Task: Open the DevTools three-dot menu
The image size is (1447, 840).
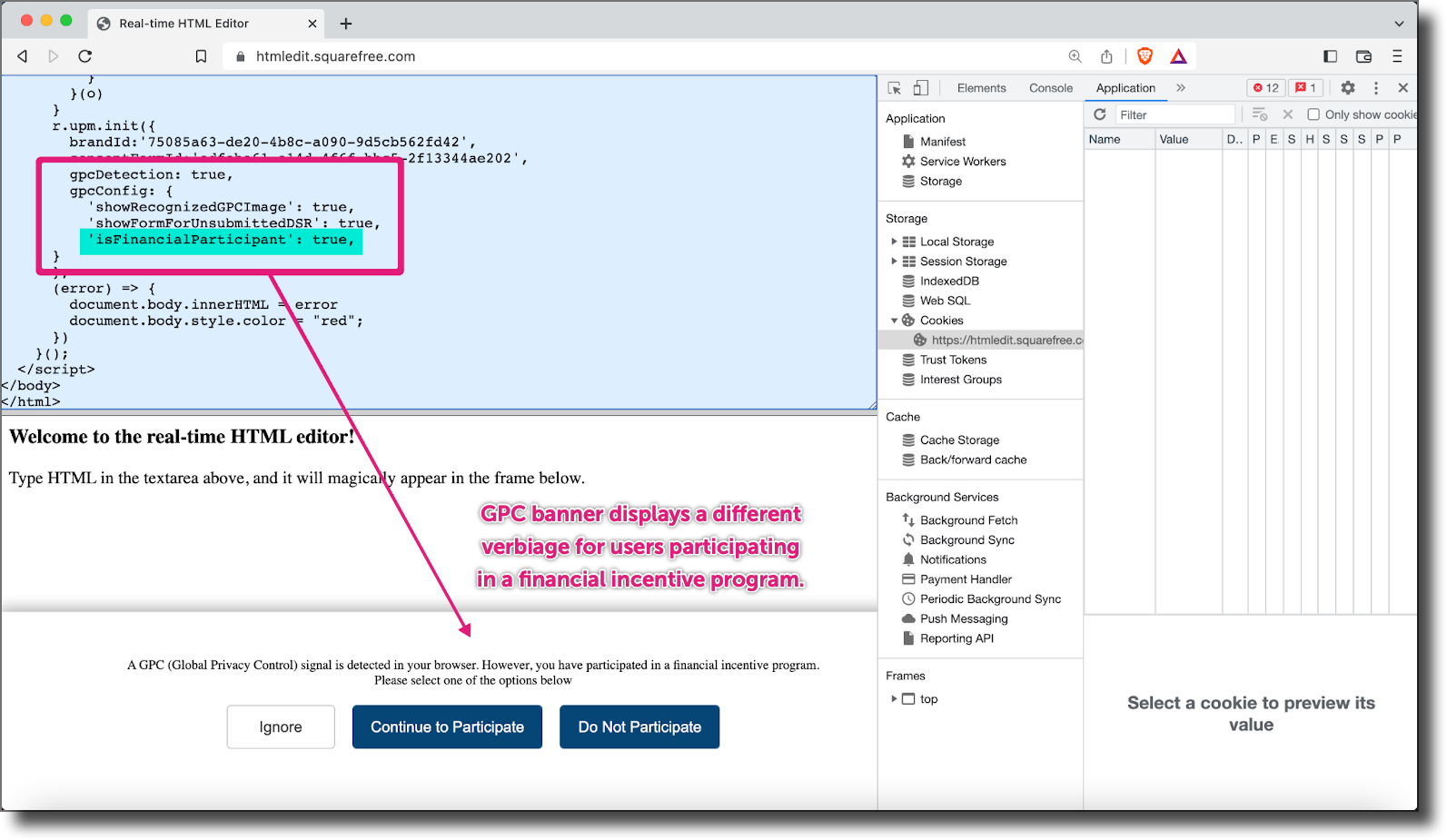Action: [1376, 88]
